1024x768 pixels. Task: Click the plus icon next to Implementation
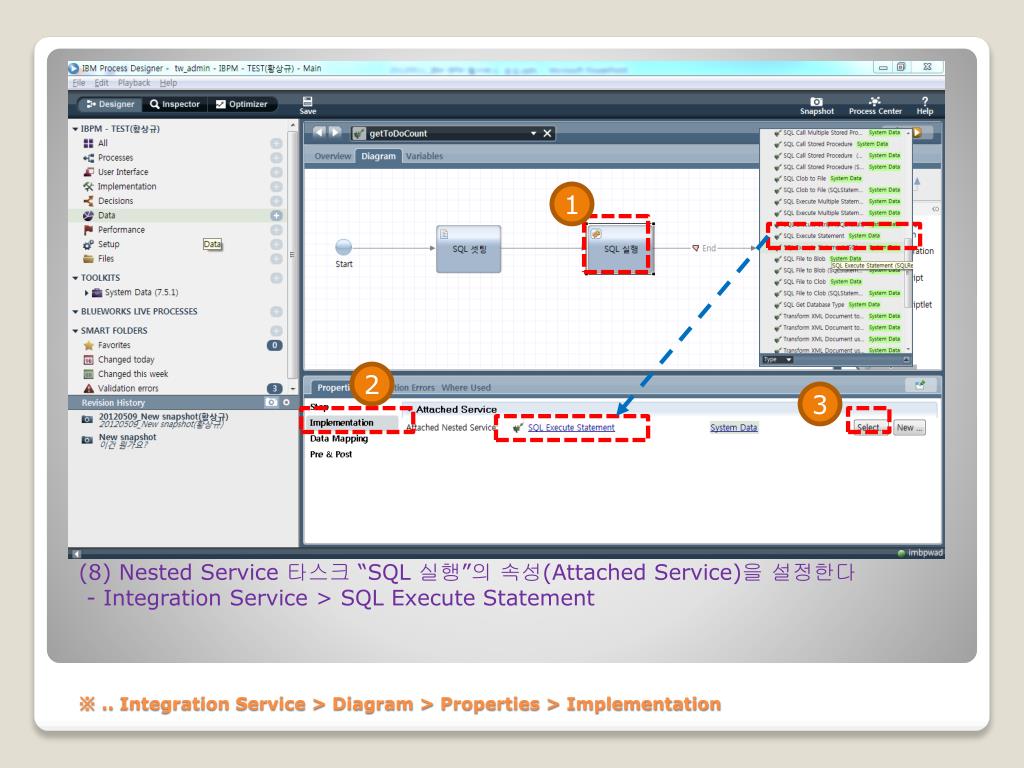pyautogui.click(x=276, y=186)
